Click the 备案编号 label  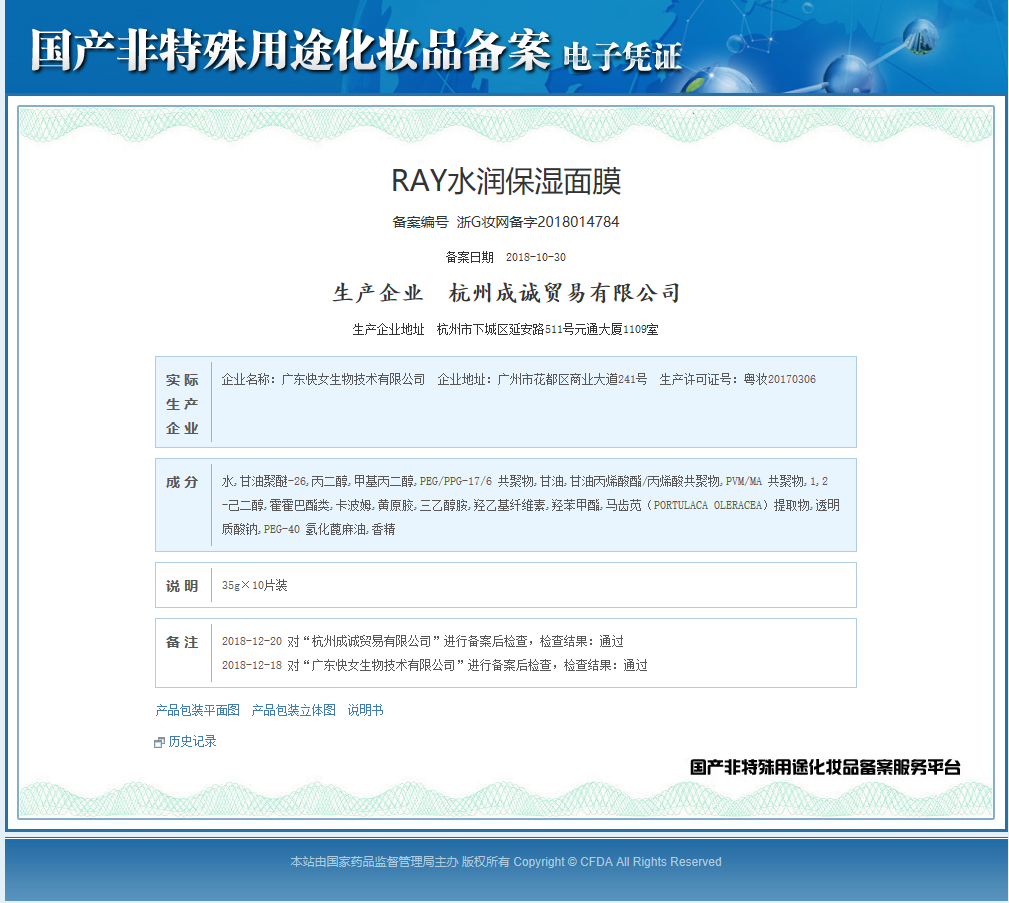pyautogui.click(x=420, y=222)
